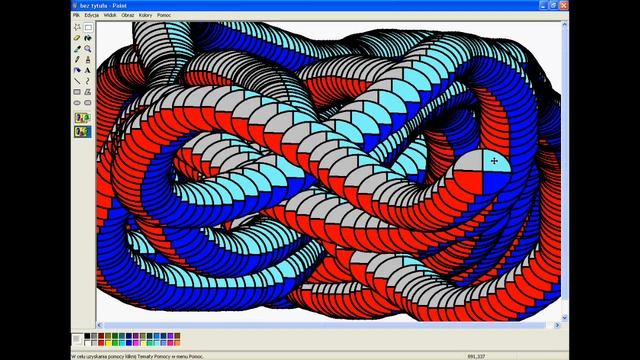640x360 pixels.
Task: Select the brown palette swatch
Action: pyautogui.click(x=178, y=336)
